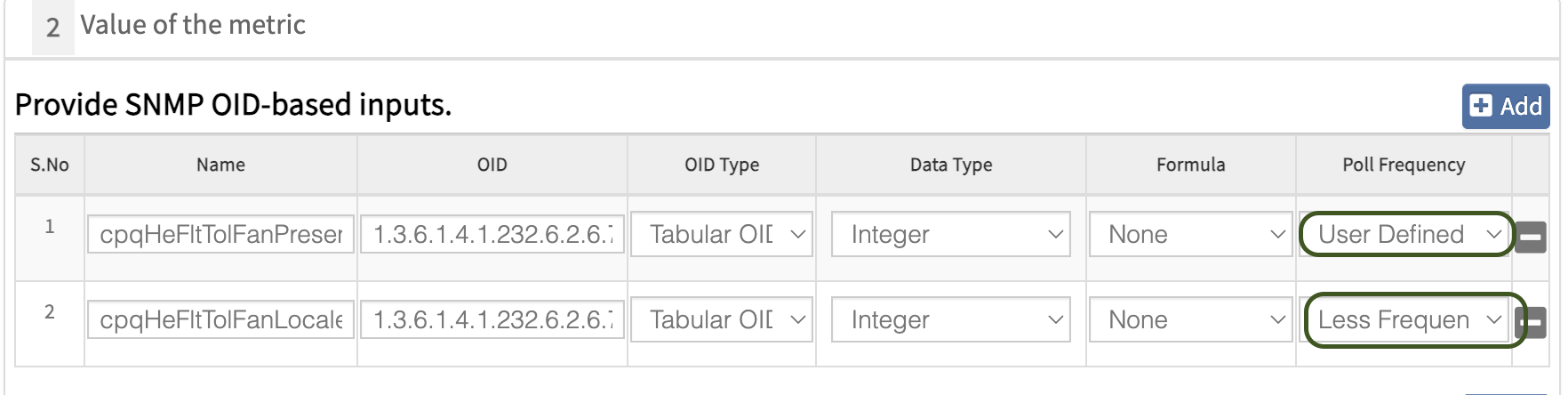Click OID input field in row 1

(492, 235)
